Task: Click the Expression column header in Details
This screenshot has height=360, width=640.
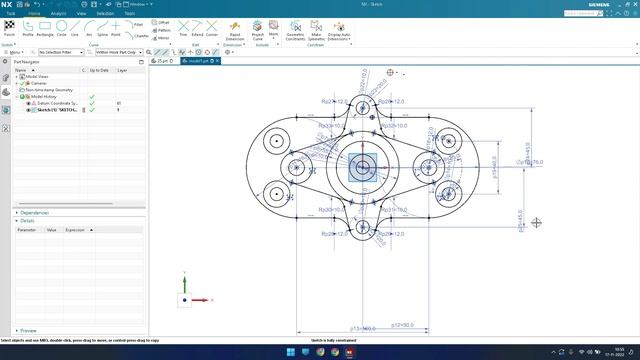Action: [x=75, y=230]
